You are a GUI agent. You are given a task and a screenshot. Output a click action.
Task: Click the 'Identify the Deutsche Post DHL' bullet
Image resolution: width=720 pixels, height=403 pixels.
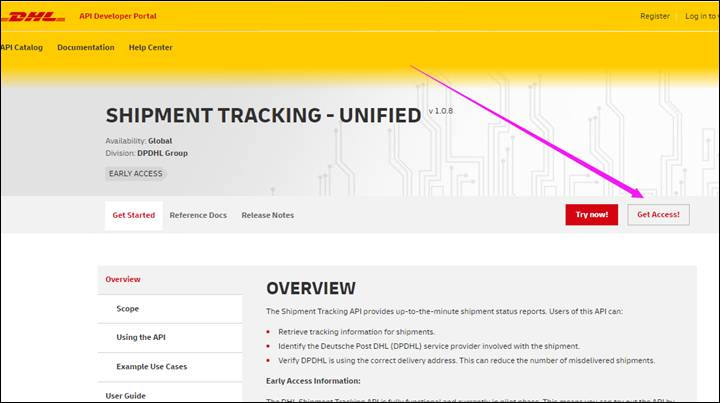point(429,347)
